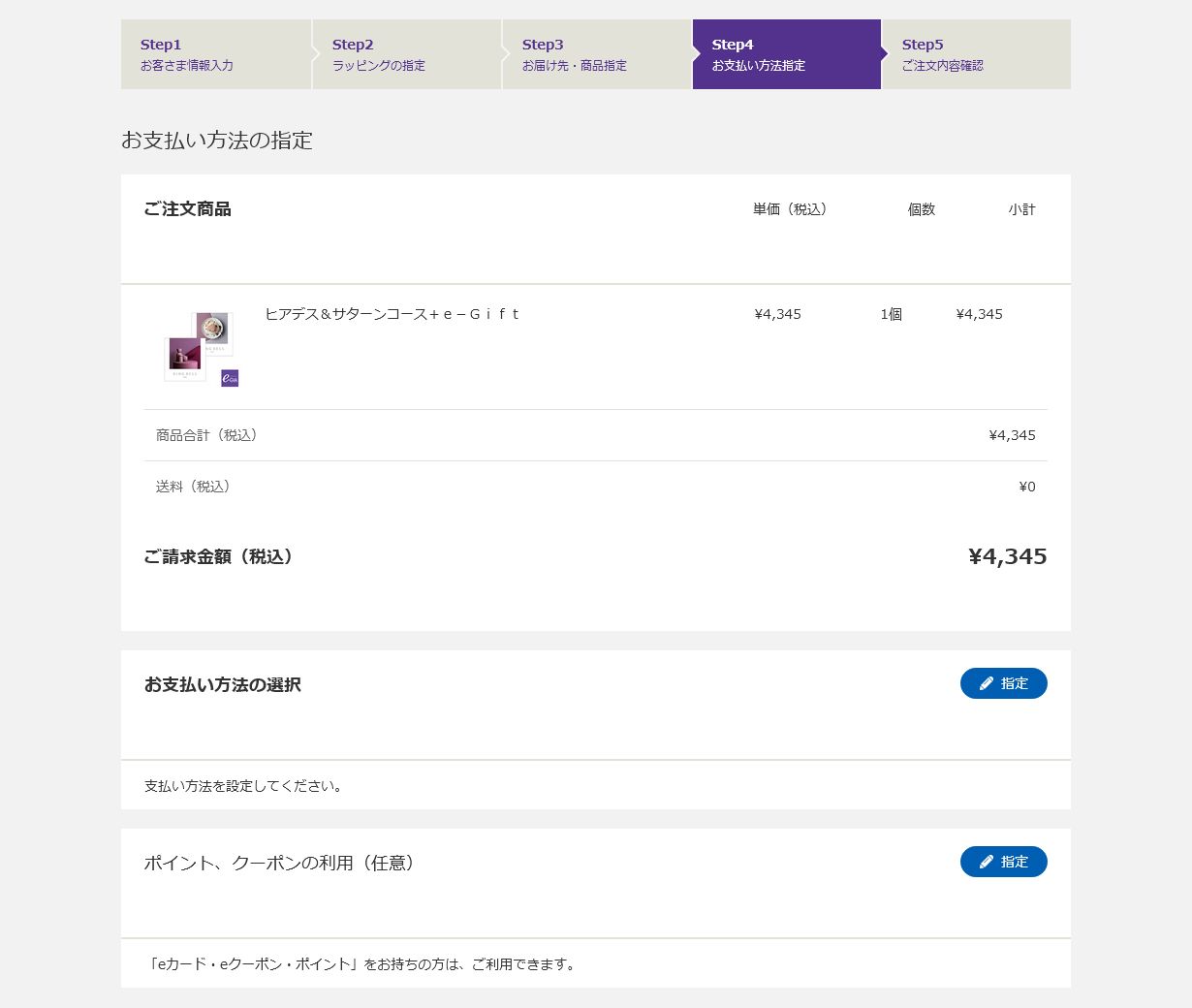Click the ポイント、クーポンの利用（任意） heading

pyautogui.click(x=282, y=863)
